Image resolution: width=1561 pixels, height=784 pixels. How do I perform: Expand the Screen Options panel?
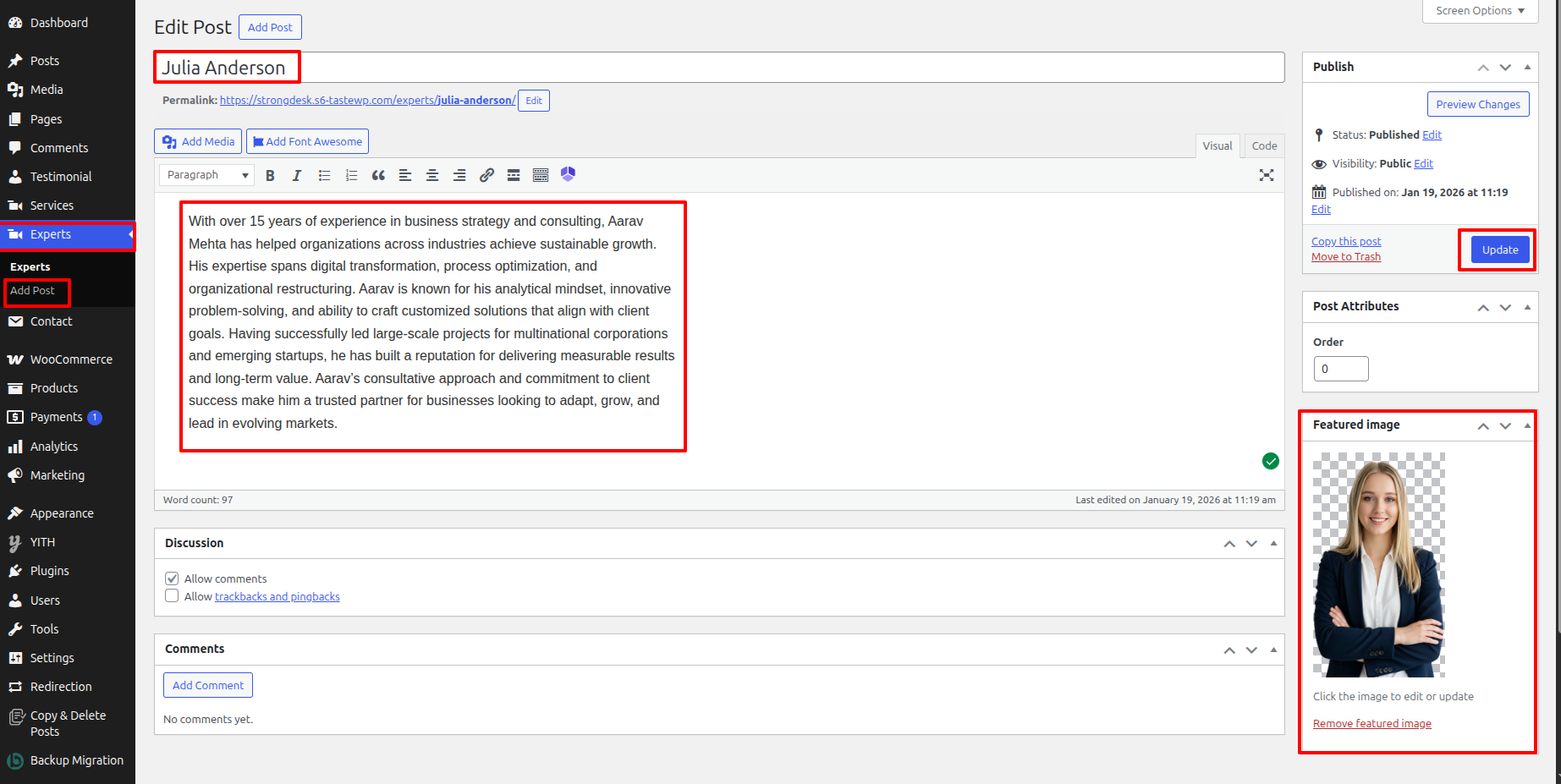coord(1480,11)
